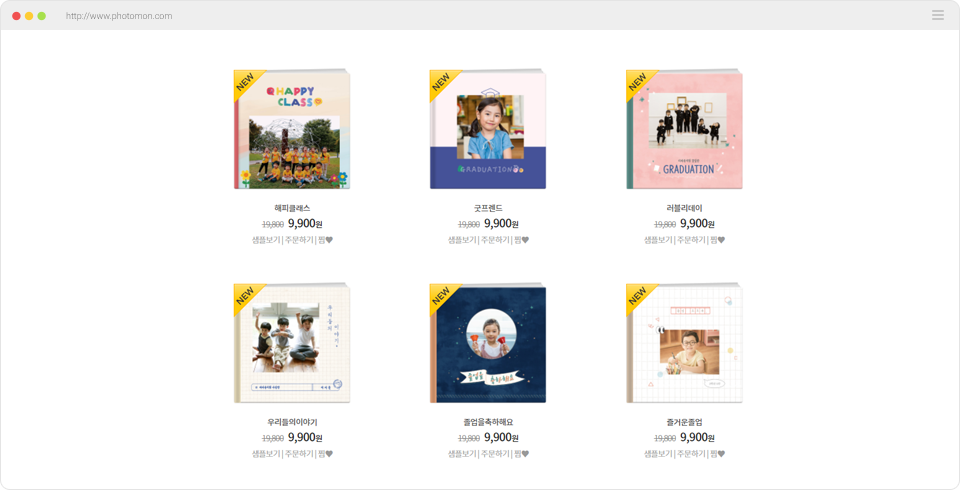Open the hamburger menu icon
The width and height of the screenshot is (960, 490).
[937, 15]
